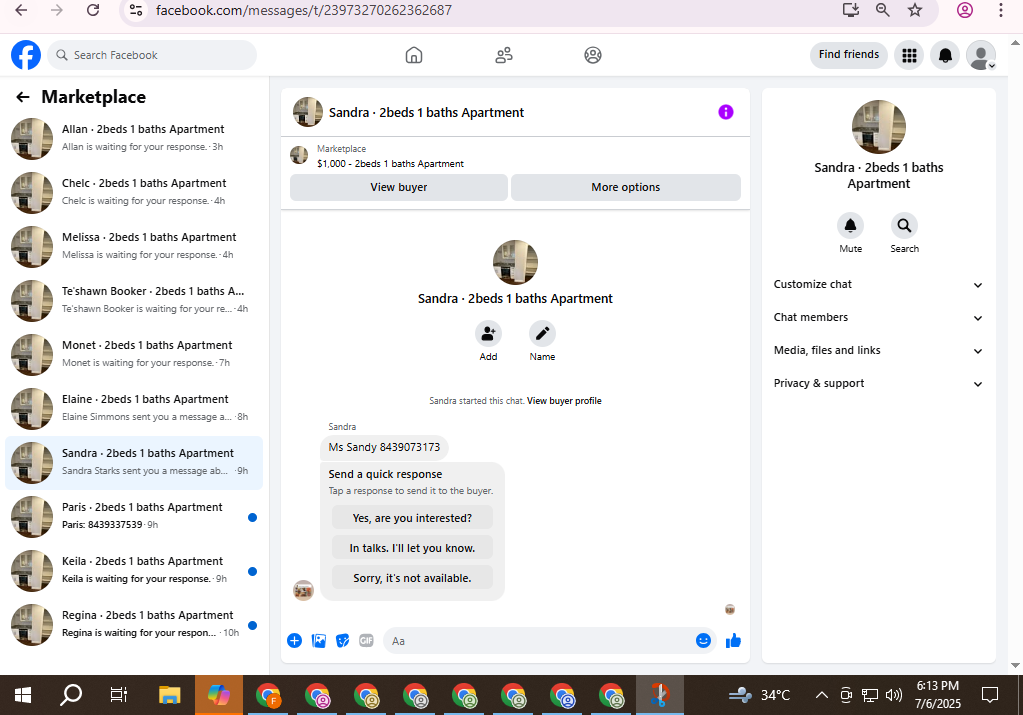Open the emoji picker
This screenshot has height=715, width=1023.
[703, 641]
